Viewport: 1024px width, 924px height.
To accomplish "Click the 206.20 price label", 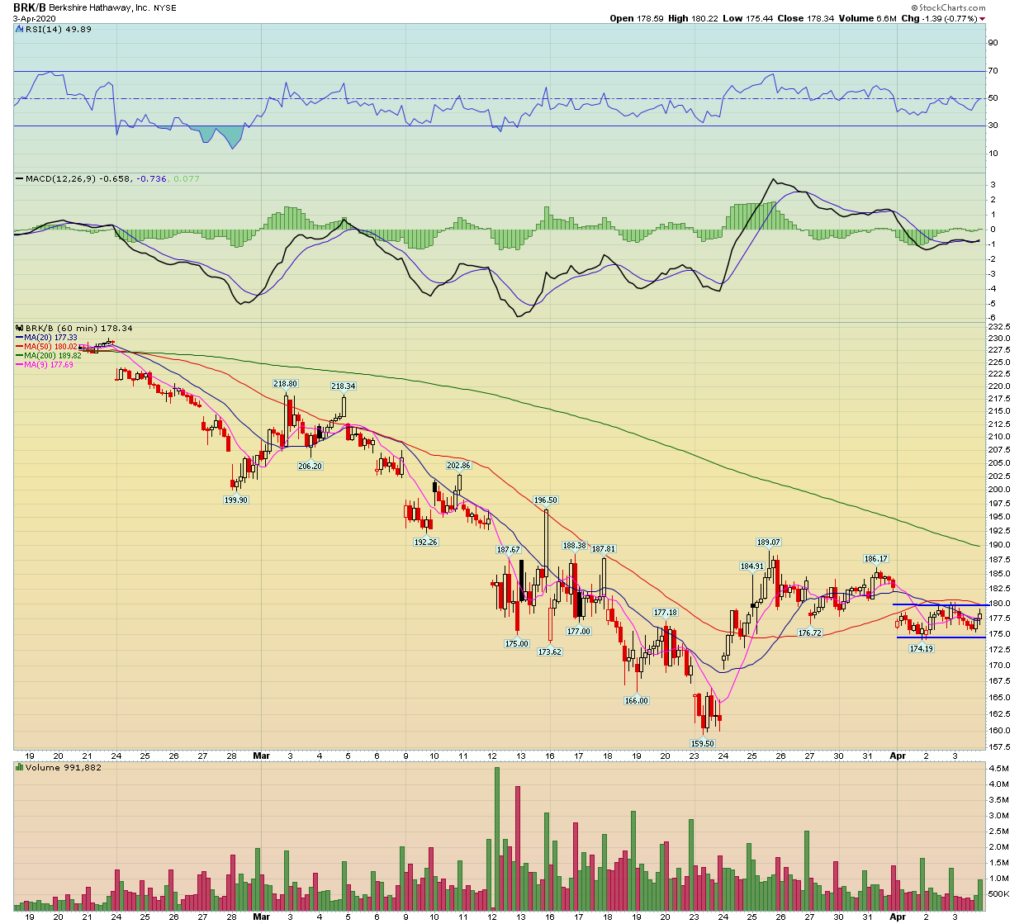I will [310, 466].
